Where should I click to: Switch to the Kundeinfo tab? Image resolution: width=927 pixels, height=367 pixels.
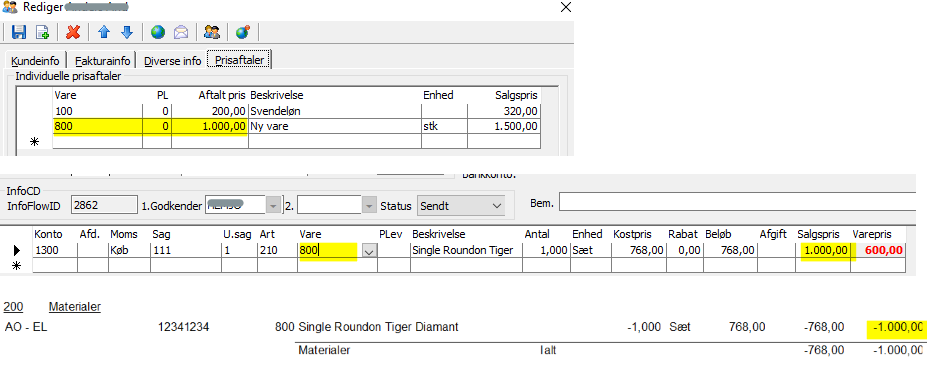(x=35, y=61)
